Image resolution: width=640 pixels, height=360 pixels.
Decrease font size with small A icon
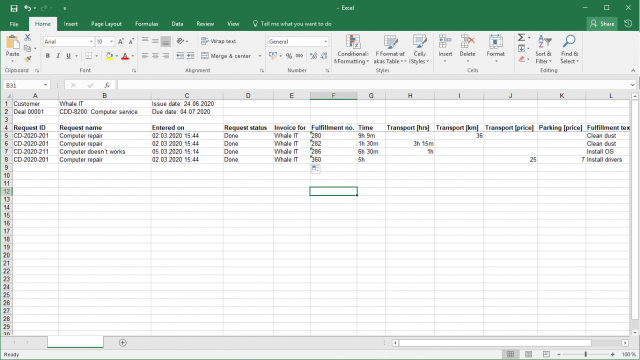pos(131,42)
